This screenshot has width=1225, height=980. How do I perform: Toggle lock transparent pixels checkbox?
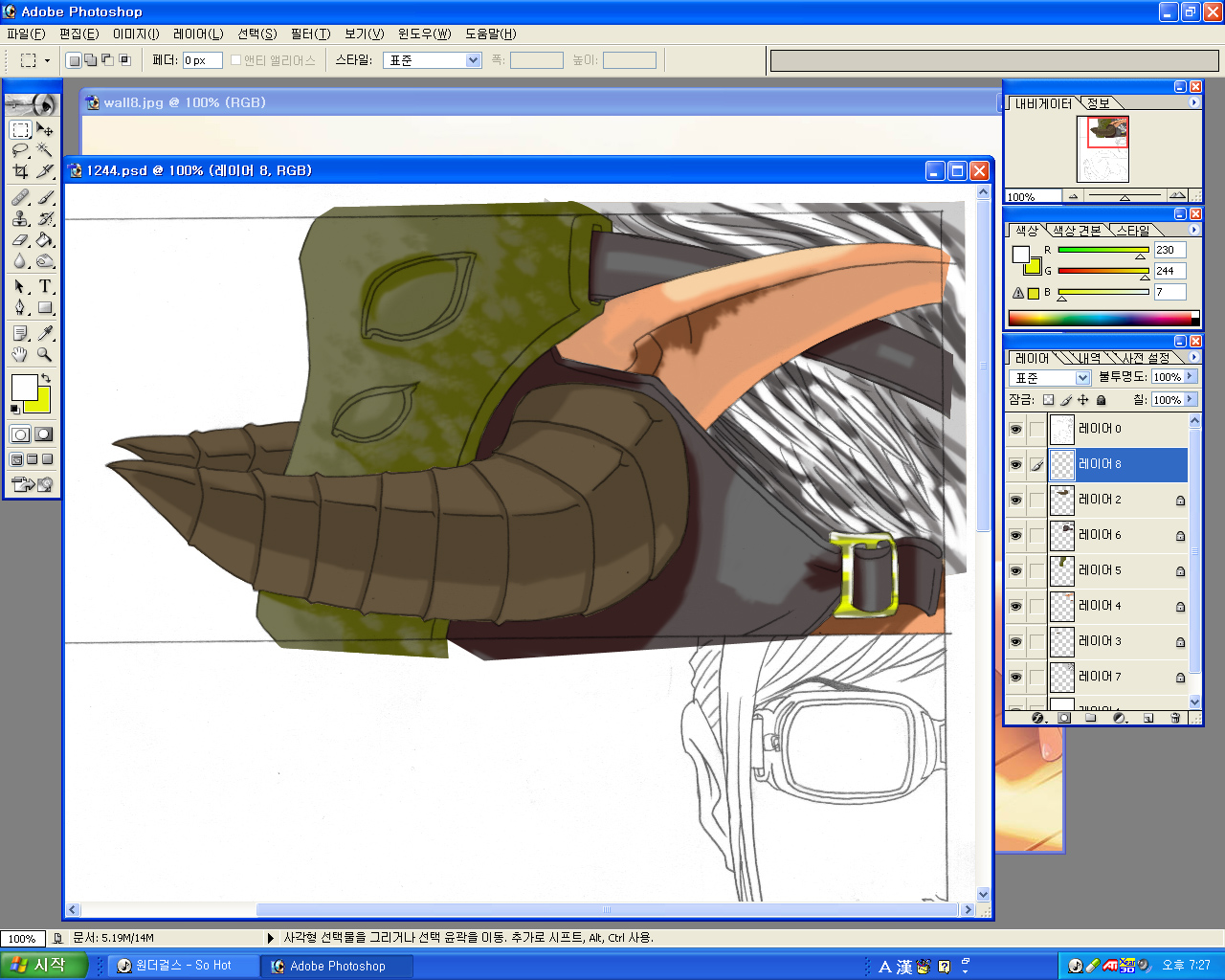click(1048, 400)
